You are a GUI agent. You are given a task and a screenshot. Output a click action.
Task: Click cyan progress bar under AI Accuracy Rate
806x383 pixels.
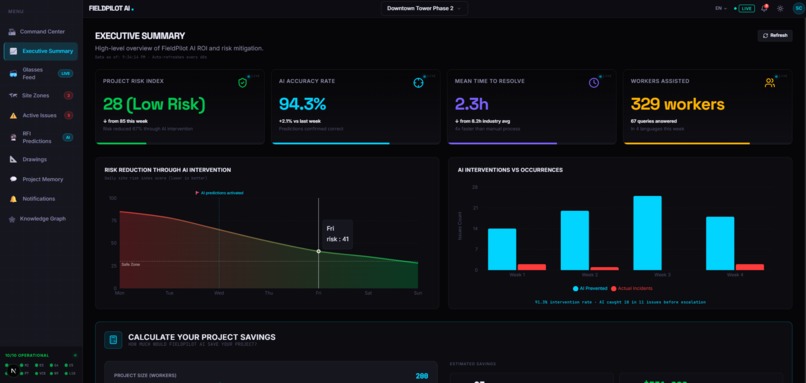pos(331,143)
